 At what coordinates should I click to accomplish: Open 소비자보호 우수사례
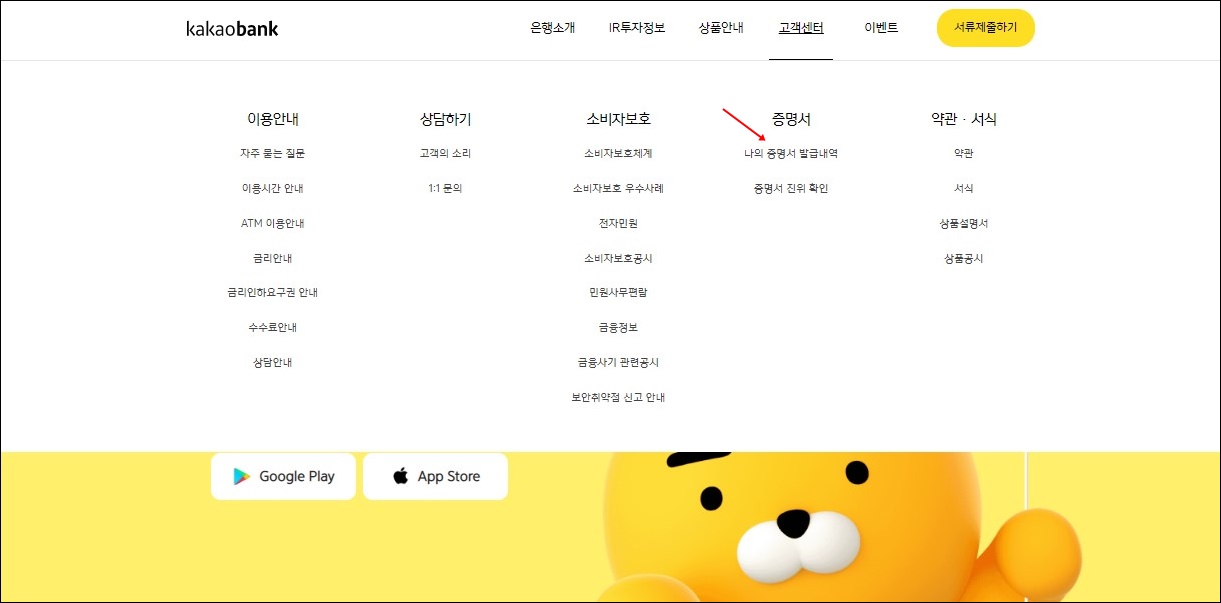pos(619,189)
